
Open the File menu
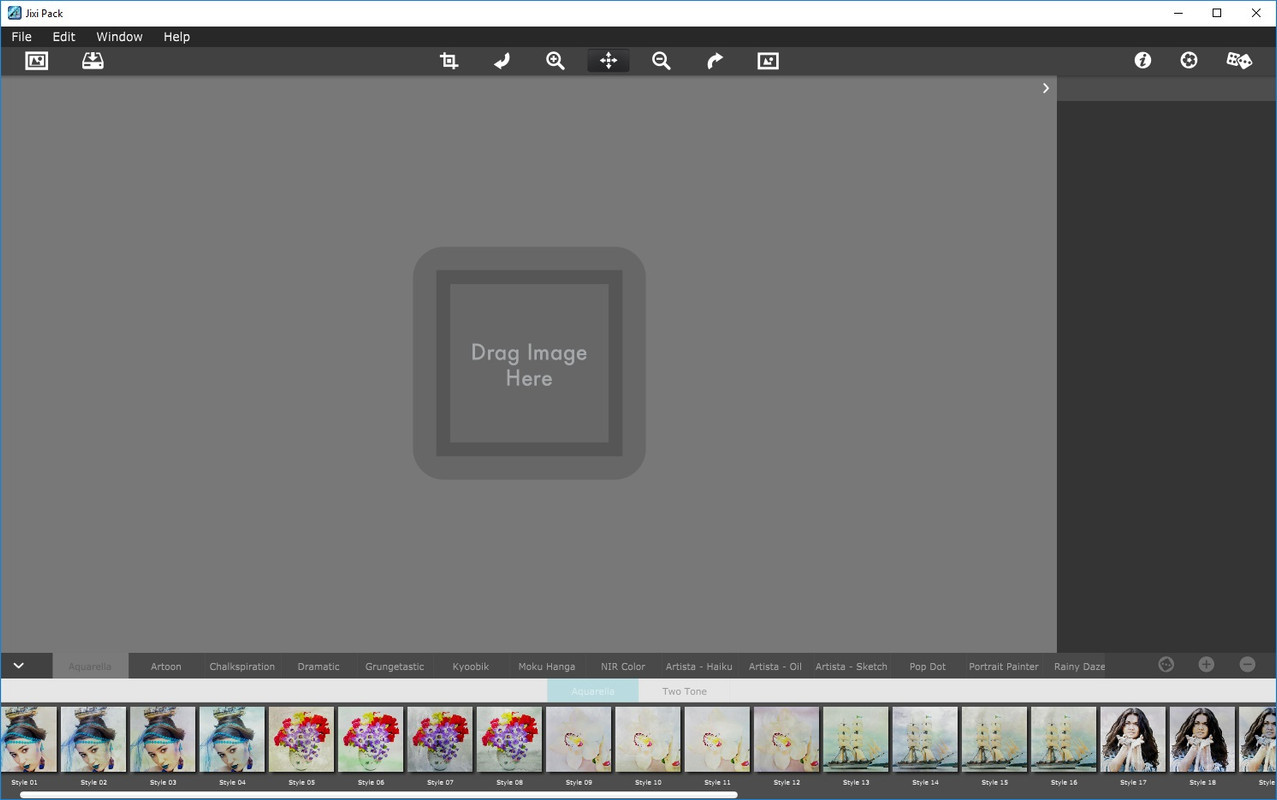point(22,37)
